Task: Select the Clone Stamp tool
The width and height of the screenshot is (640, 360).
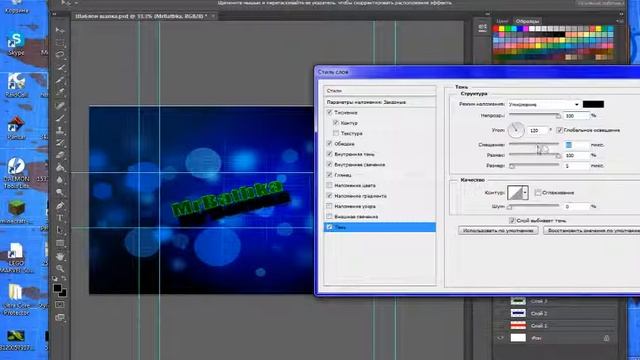Action: coord(60,131)
